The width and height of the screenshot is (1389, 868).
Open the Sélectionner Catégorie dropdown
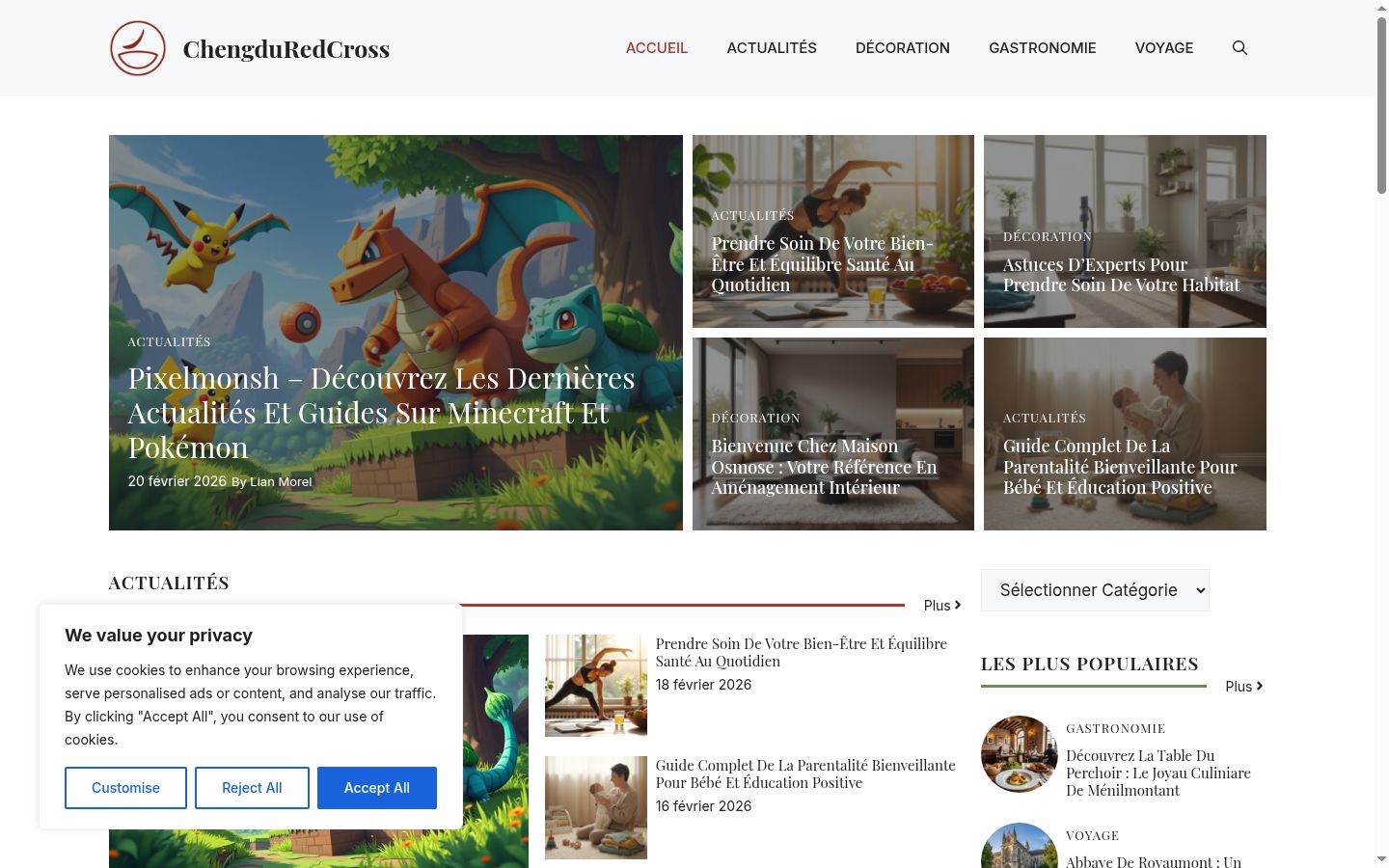(x=1095, y=590)
